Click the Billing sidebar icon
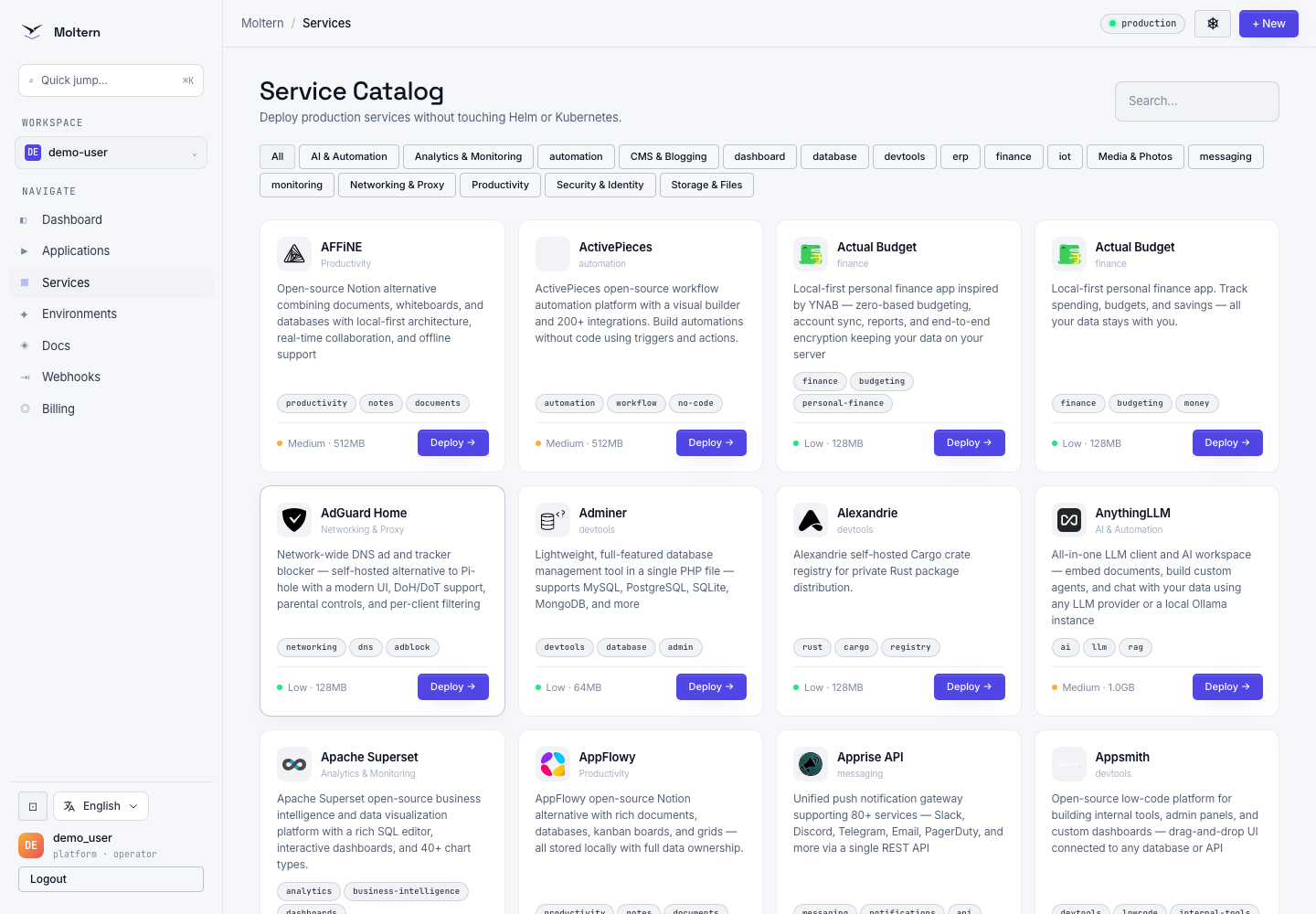 [x=25, y=409]
